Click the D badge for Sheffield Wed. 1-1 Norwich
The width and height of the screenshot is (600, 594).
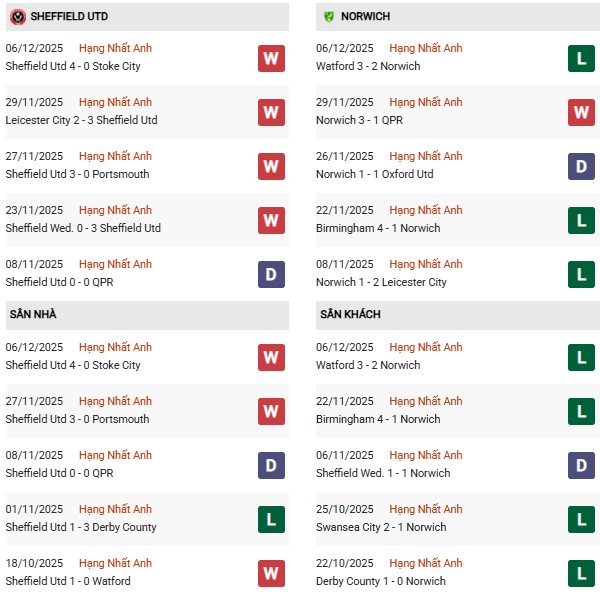(582, 465)
